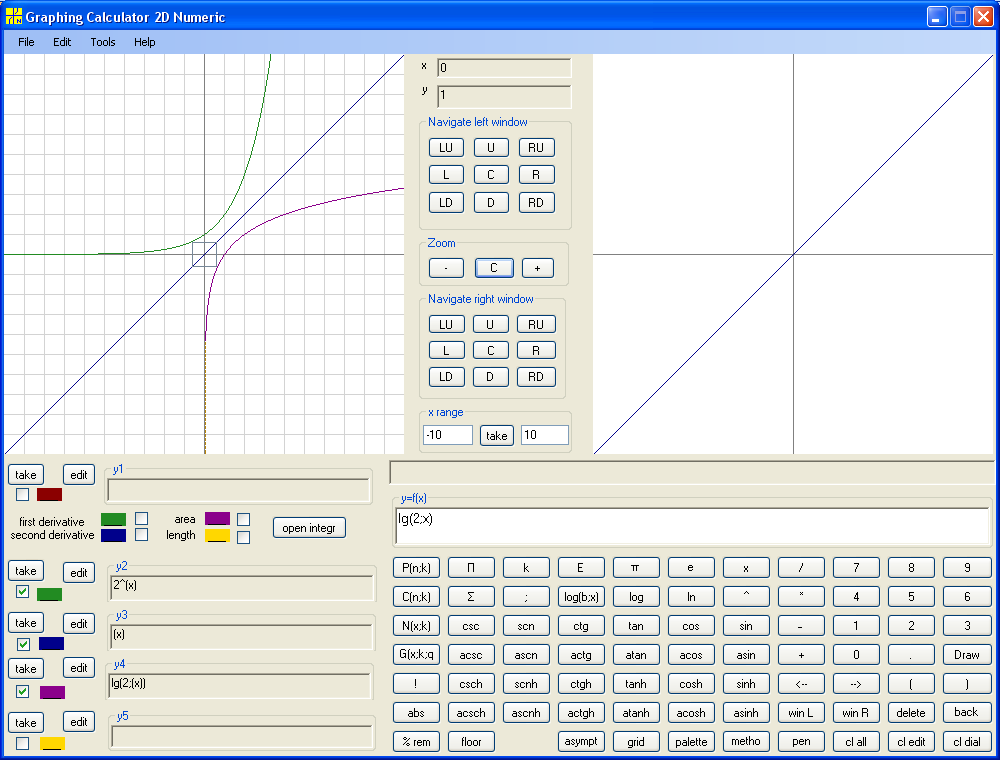This screenshot has width=1000, height=760.
Task: Click the dark red y1 color swatch
Action: (x=49, y=494)
